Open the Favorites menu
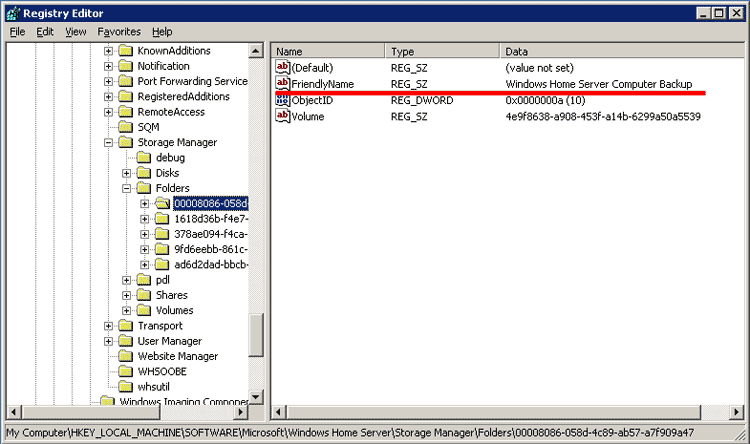 point(119,32)
